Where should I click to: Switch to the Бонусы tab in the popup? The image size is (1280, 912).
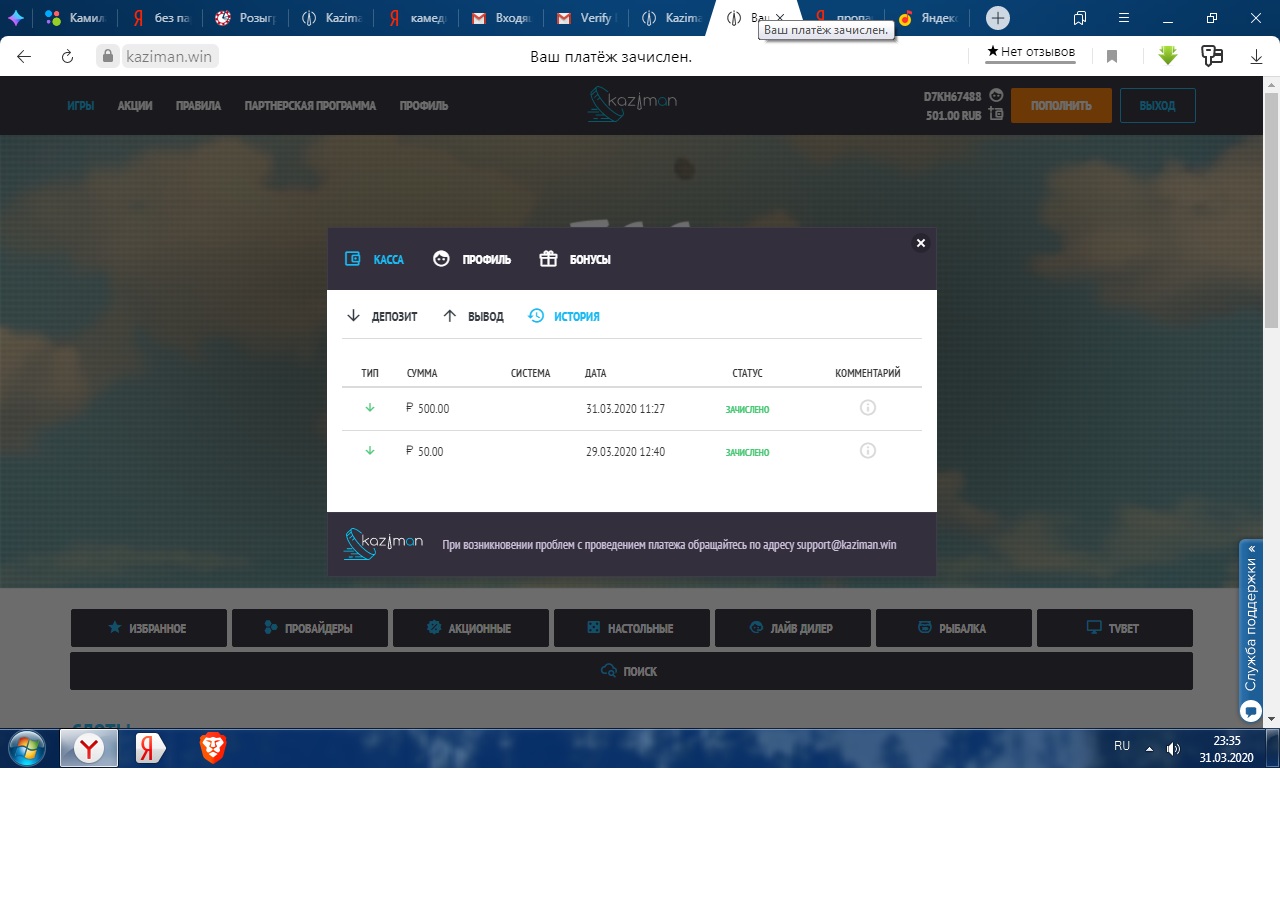coord(574,259)
